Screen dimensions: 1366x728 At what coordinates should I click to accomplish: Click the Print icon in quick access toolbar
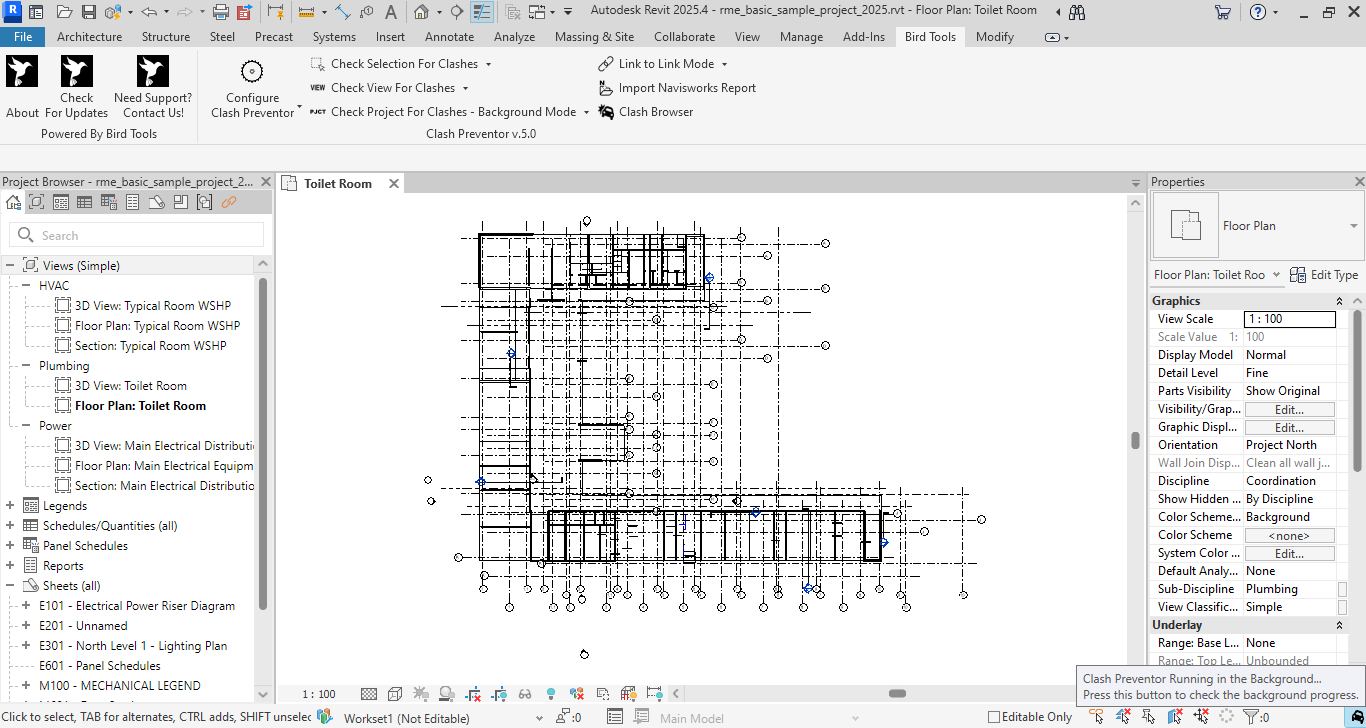[x=220, y=12]
